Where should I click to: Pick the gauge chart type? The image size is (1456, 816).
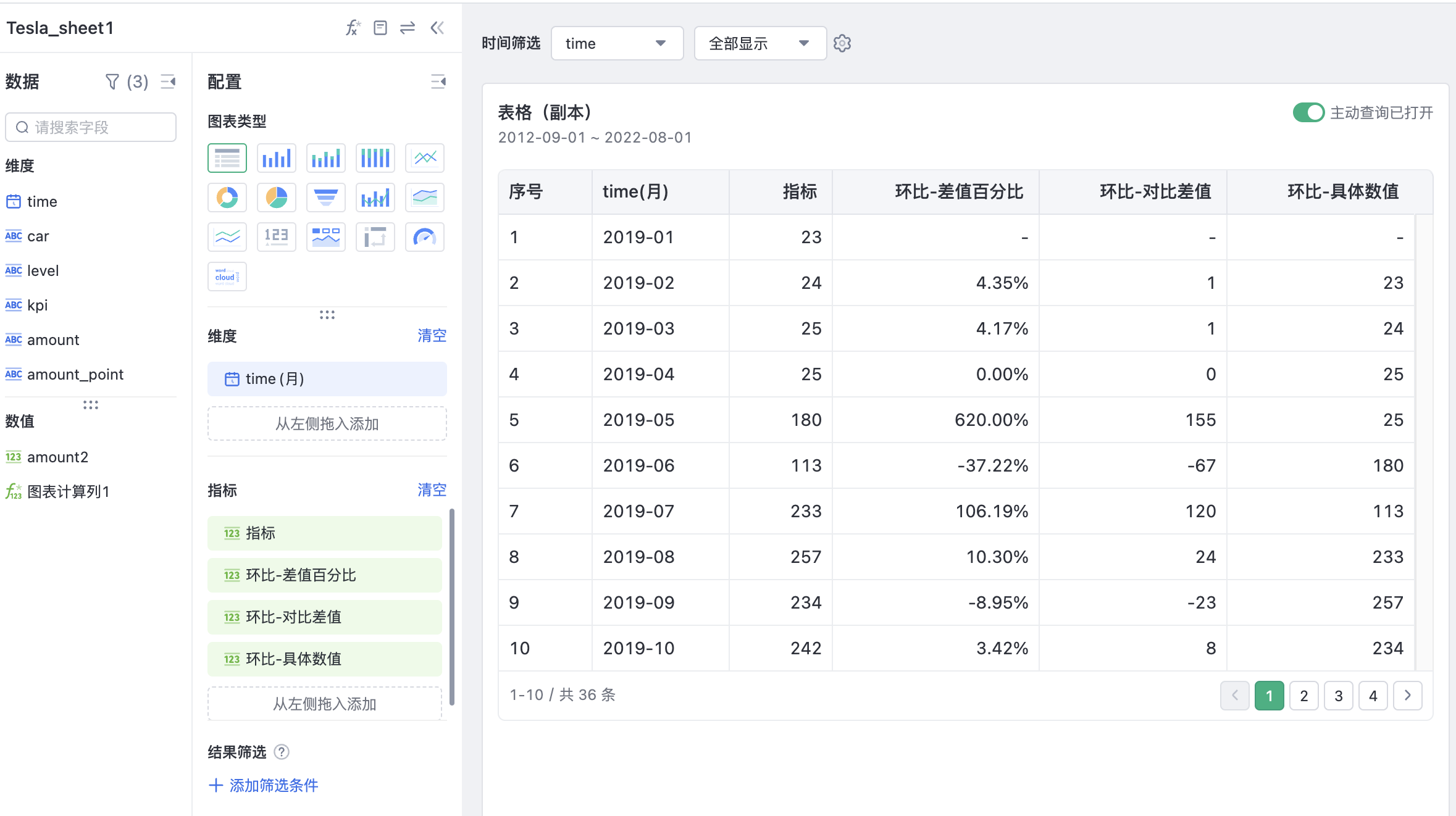coord(424,236)
